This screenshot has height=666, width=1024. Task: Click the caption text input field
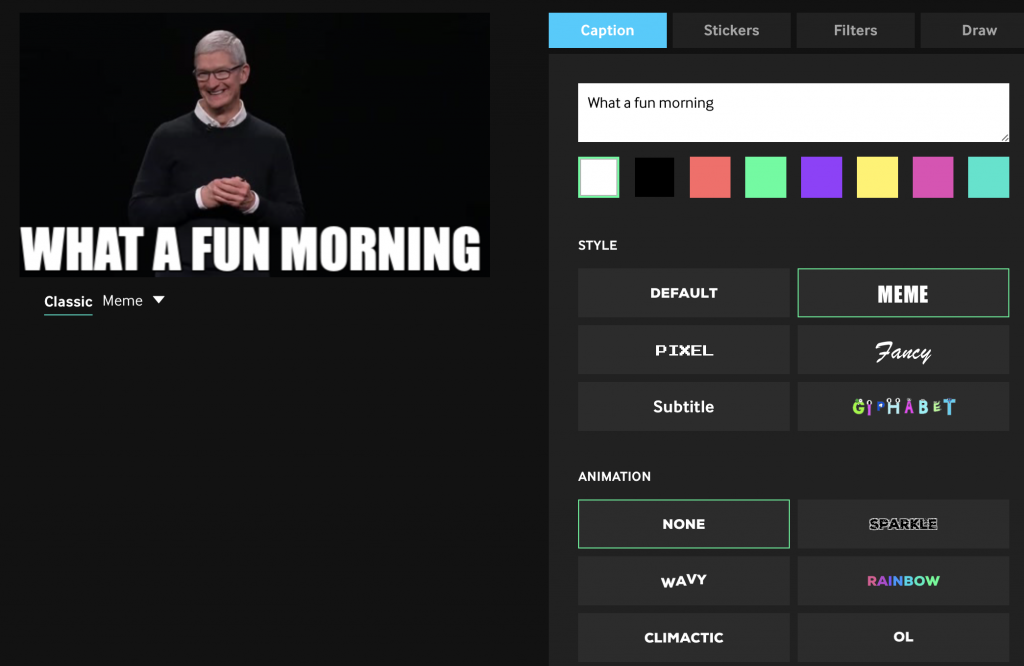[x=793, y=112]
